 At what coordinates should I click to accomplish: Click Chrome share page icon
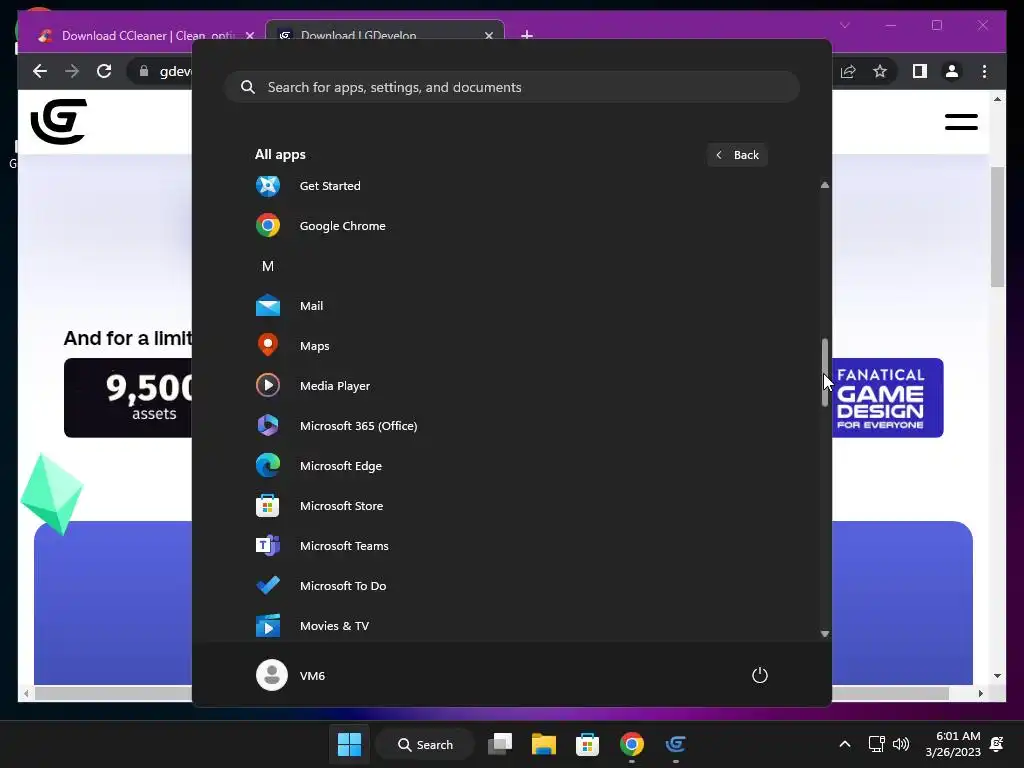click(x=848, y=71)
